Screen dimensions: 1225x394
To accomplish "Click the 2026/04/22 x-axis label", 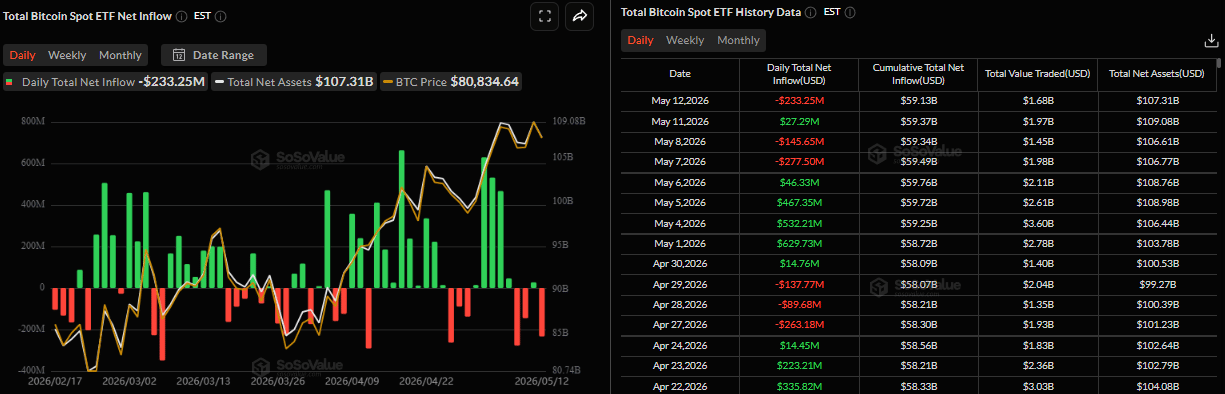I will click(427, 381).
